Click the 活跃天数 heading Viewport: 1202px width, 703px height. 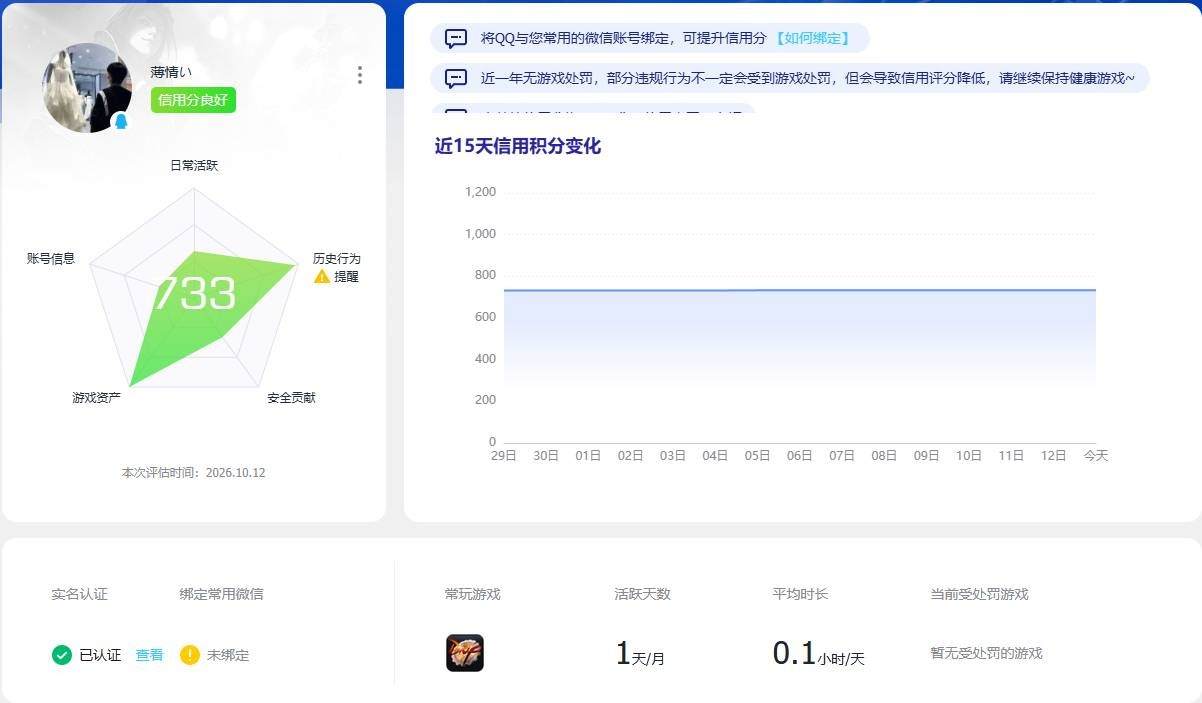click(x=642, y=594)
